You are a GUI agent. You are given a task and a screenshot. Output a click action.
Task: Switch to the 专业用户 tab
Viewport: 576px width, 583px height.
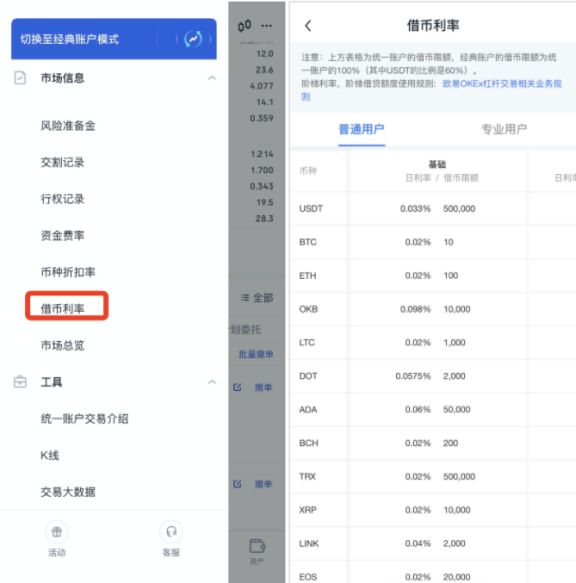pos(504,129)
